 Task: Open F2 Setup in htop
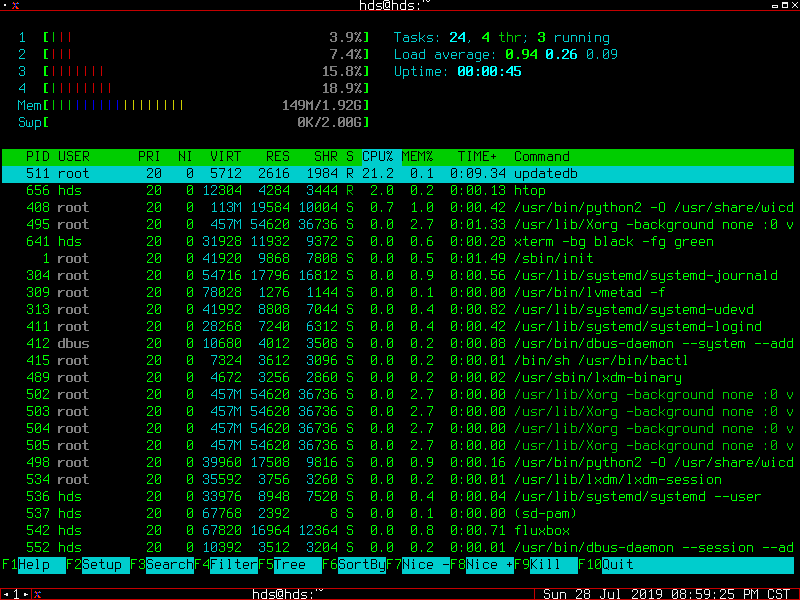[x=98, y=565]
